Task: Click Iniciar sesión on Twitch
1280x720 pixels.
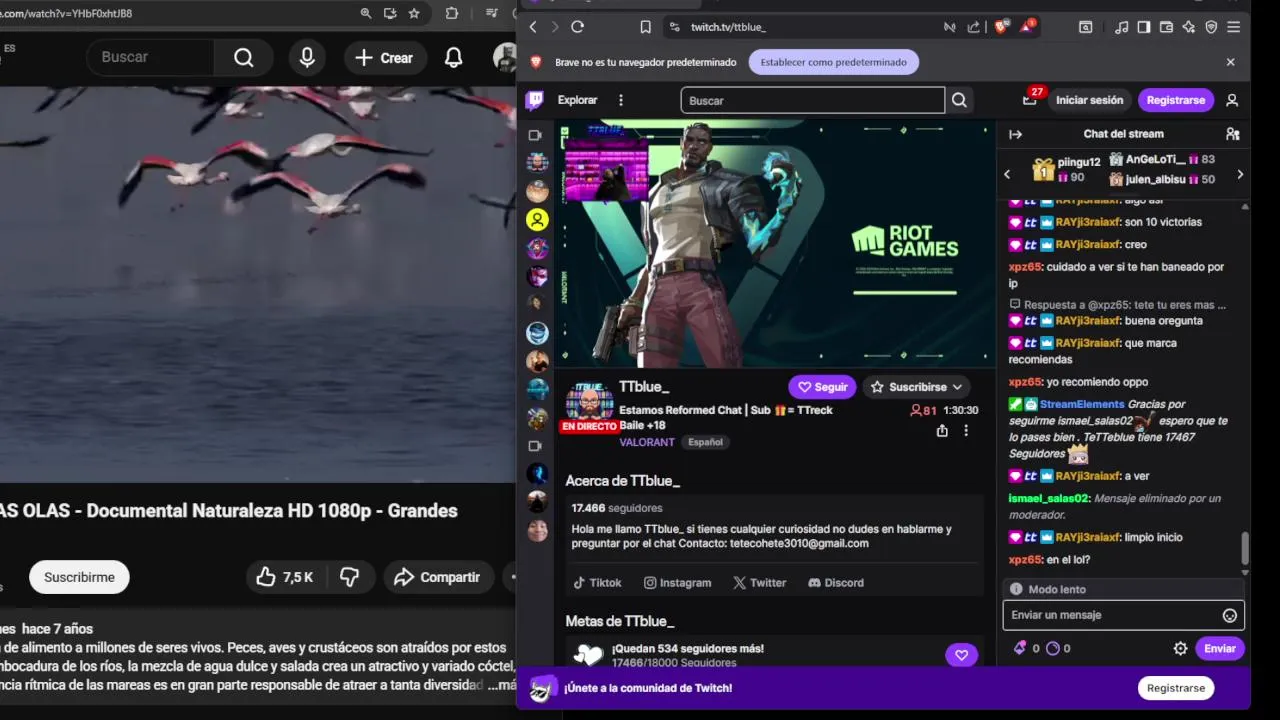Action: 1089,100
